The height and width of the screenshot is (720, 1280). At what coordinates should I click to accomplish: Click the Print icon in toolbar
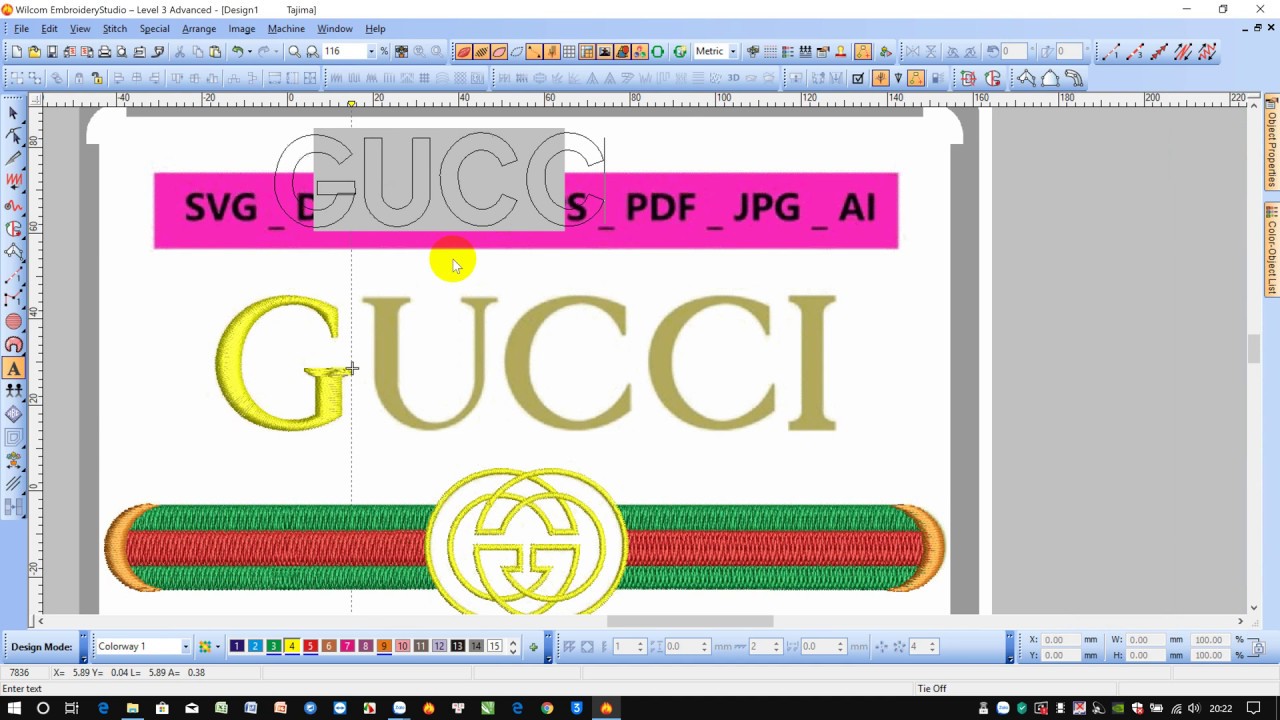[x=104, y=52]
